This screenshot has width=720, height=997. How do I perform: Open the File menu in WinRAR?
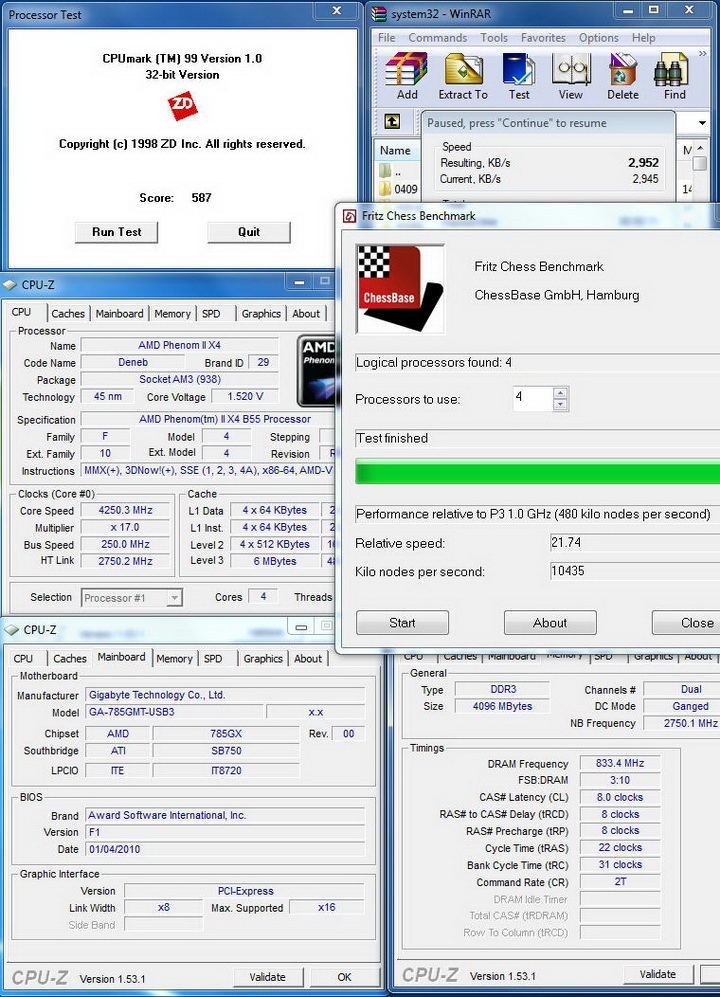pyautogui.click(x=387, y=38)
